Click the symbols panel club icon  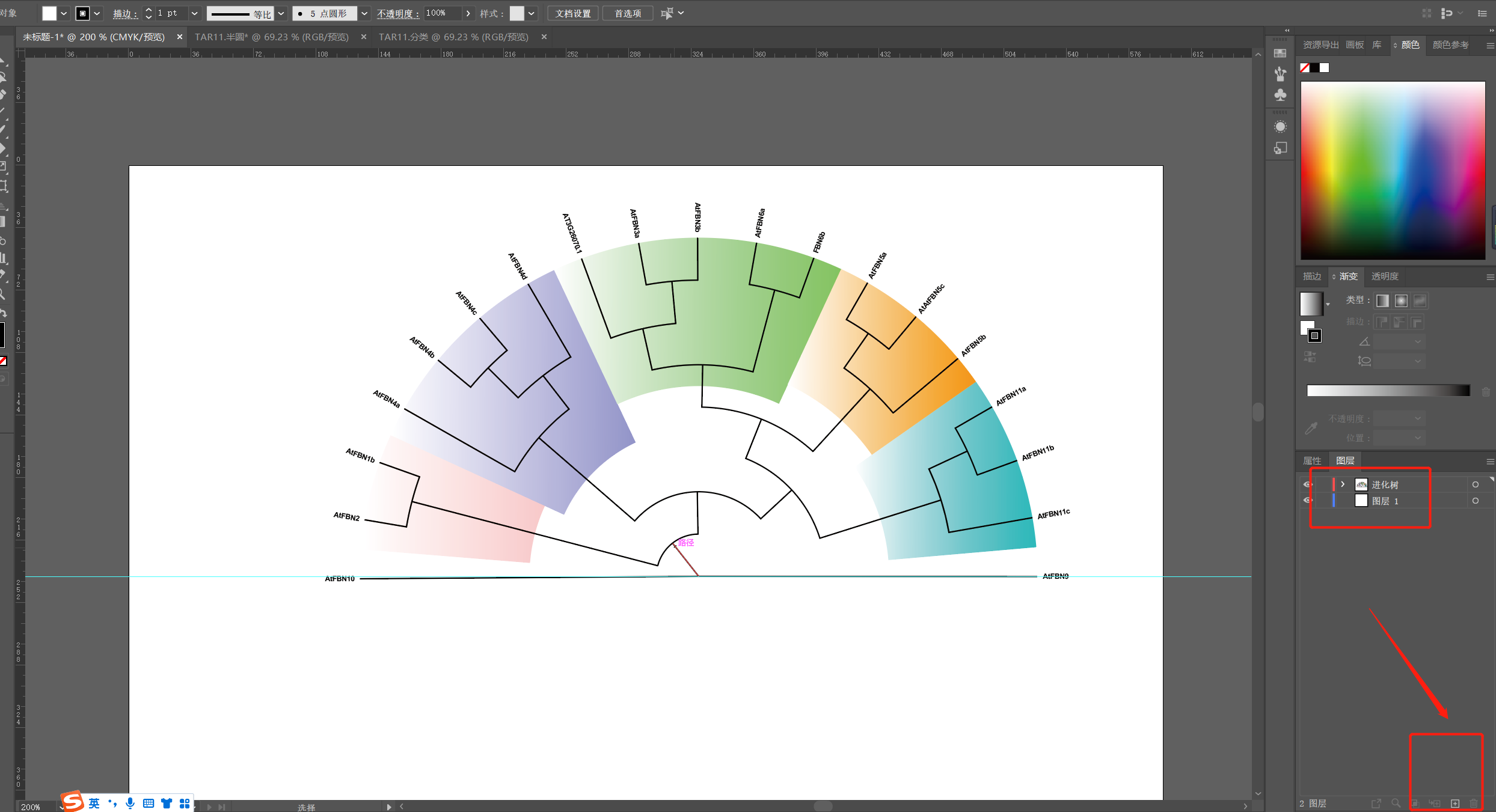pyautogui.click(x=1280, y=95)
